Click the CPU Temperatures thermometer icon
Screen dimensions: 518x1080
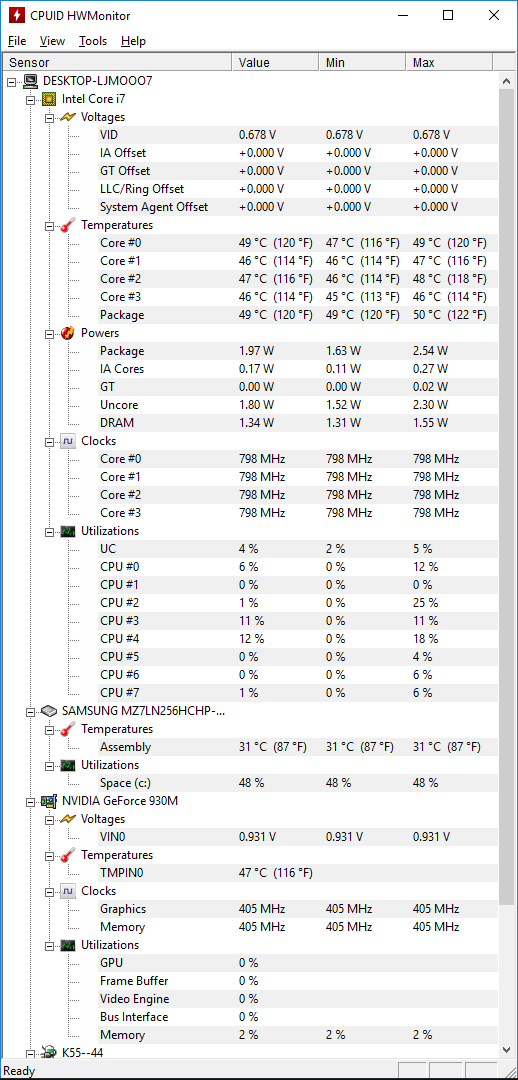click(68, 225)
